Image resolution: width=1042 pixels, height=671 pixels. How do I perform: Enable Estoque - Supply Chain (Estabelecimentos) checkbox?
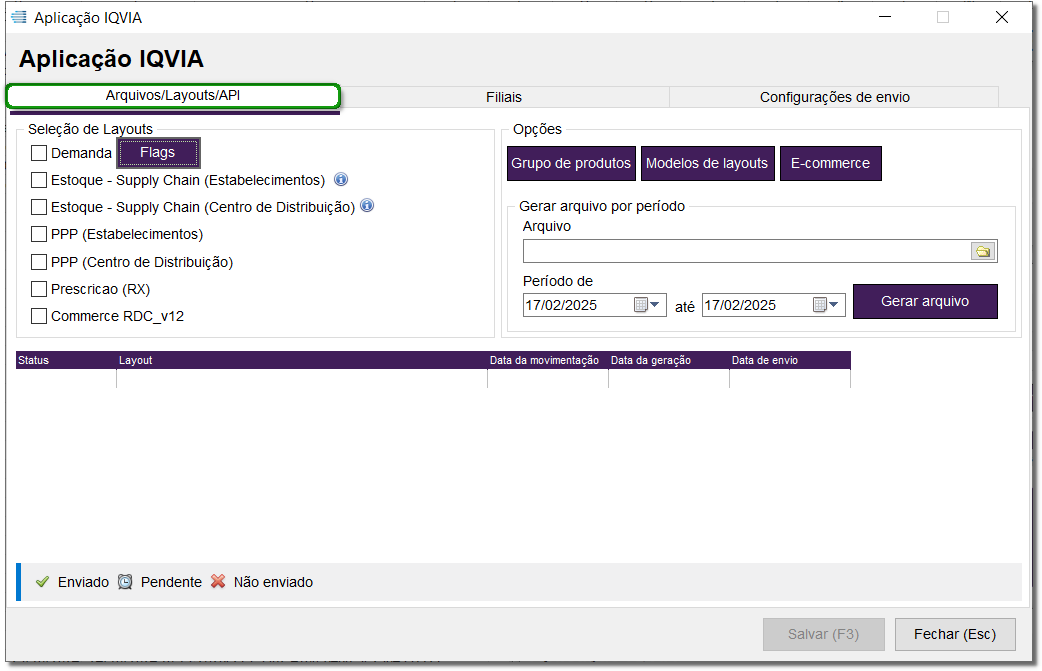click(39, 180)
